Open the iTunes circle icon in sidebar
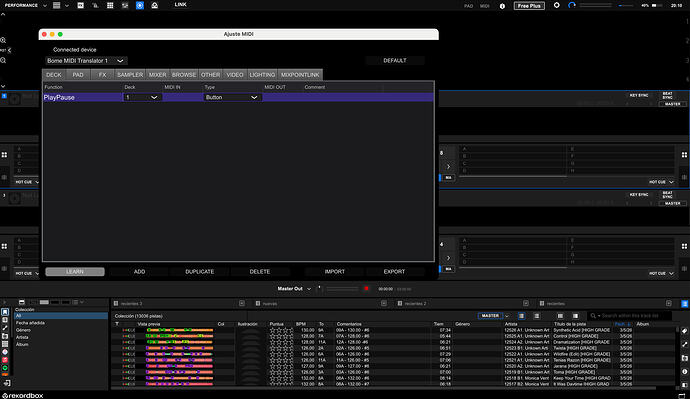Image resolution: width=690 pixels, height=399 pixels. pos(5,352)
